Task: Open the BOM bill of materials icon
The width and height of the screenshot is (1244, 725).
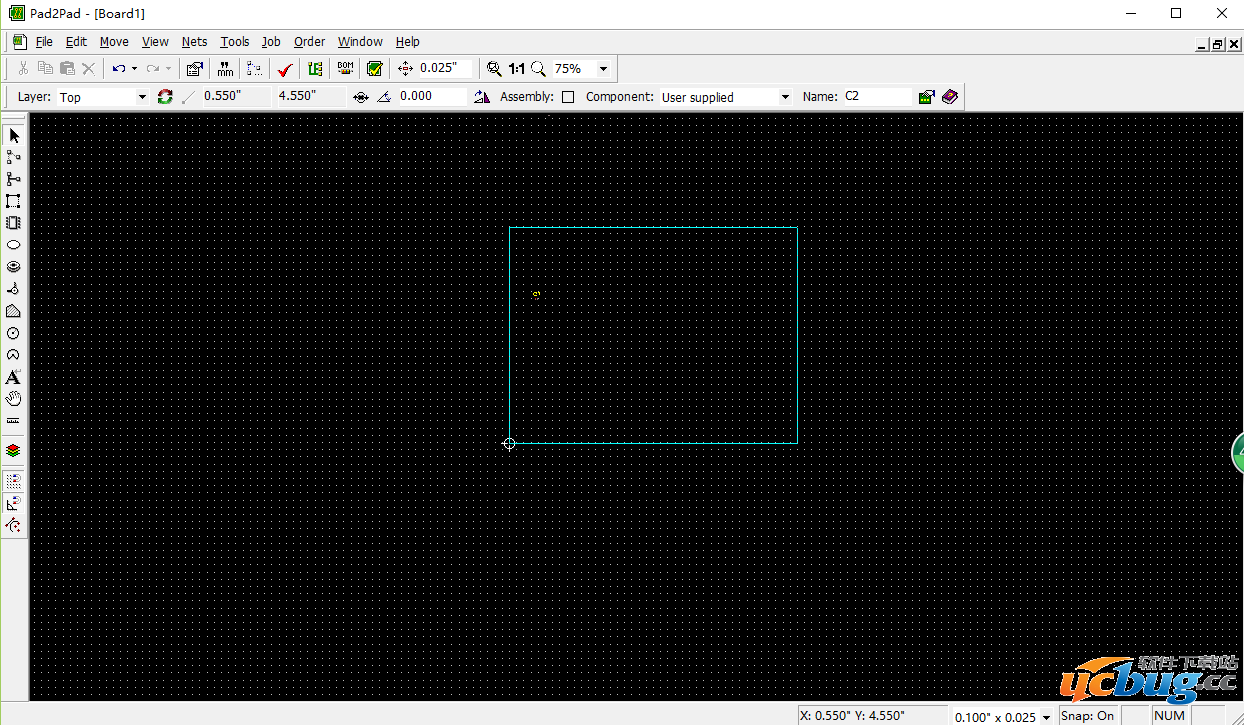Action: pos(345,69)
